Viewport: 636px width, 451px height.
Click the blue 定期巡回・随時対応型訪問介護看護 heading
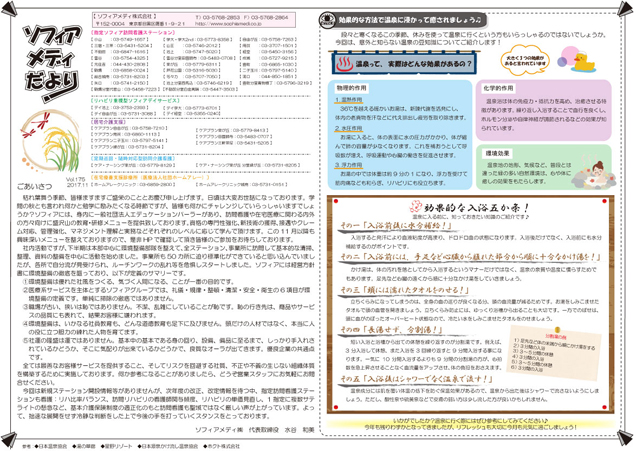pyautogui.click(x=133, y=159)
